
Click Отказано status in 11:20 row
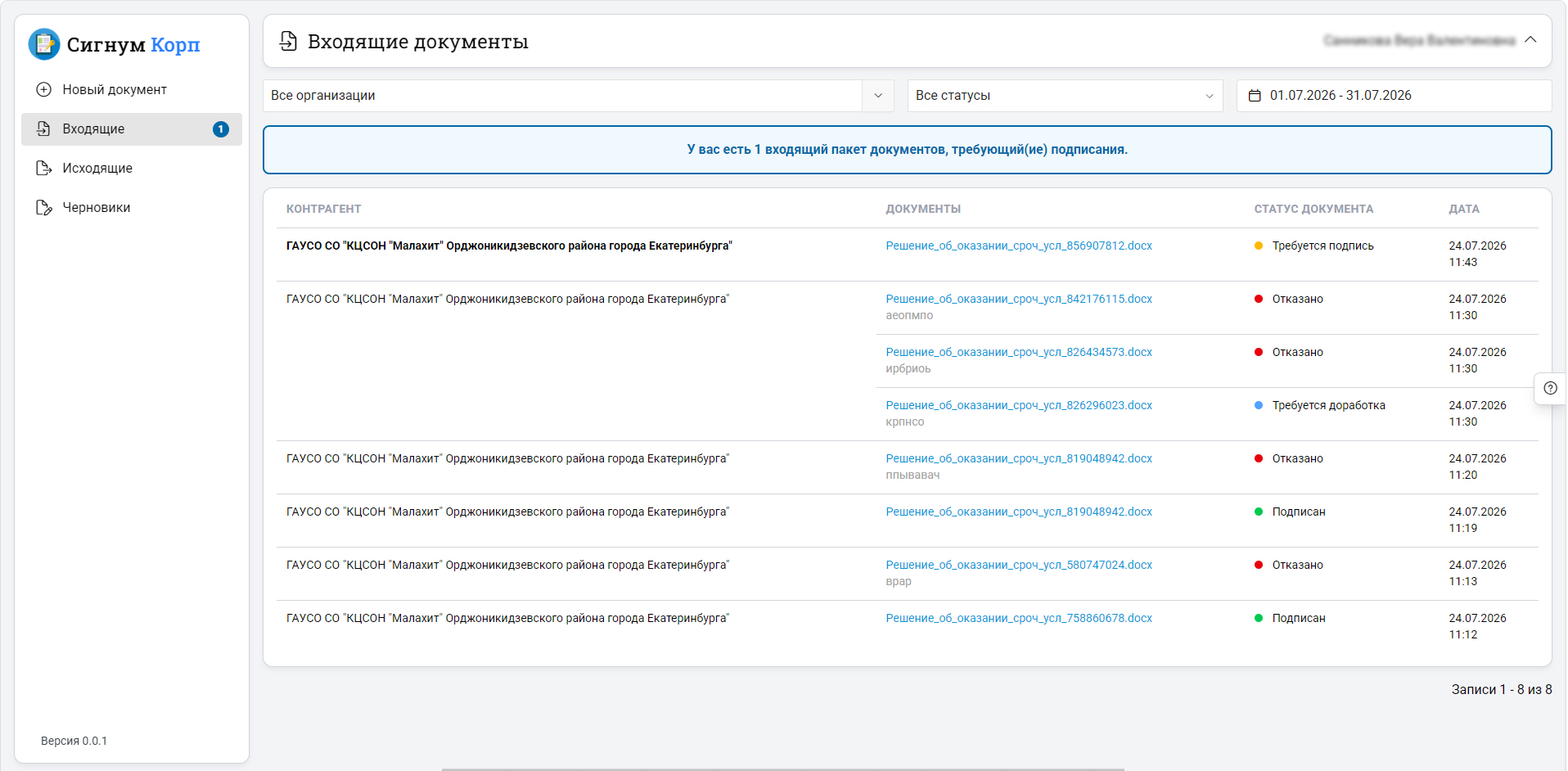pos(1297,458)
